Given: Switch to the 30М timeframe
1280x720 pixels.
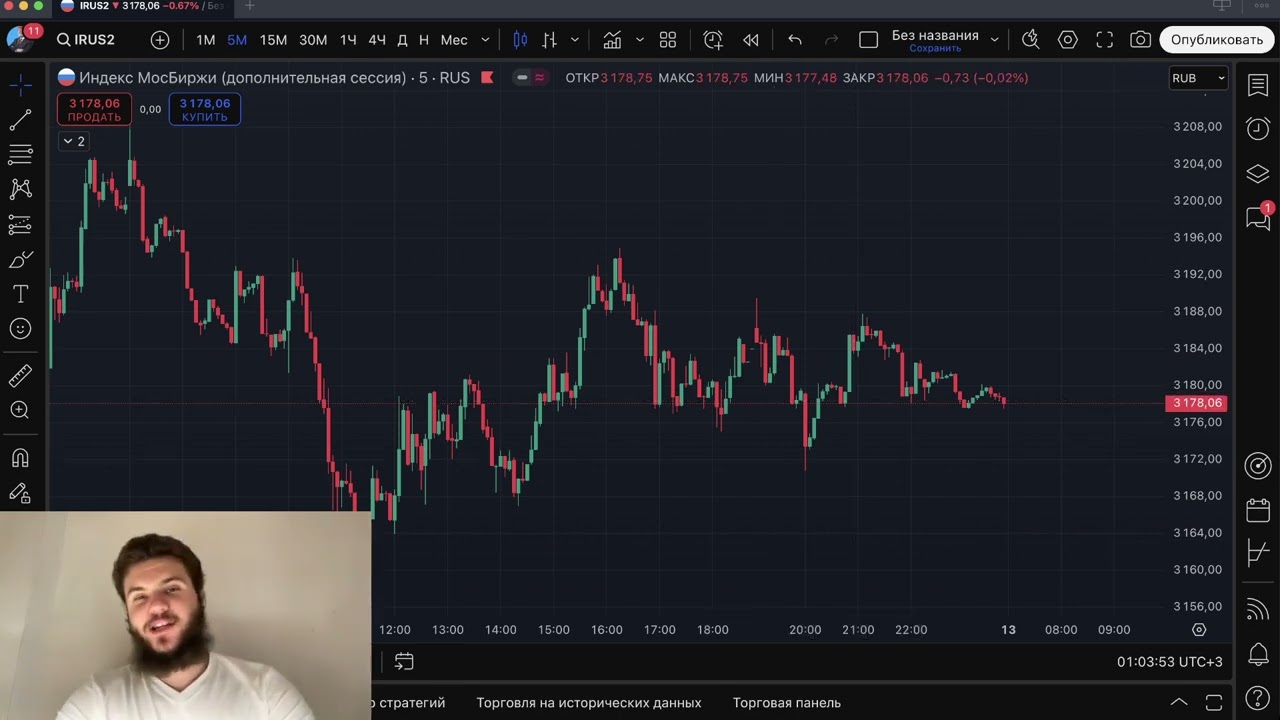Looking at the screenshot, I should pyautogui.click(x=313, y=40).
